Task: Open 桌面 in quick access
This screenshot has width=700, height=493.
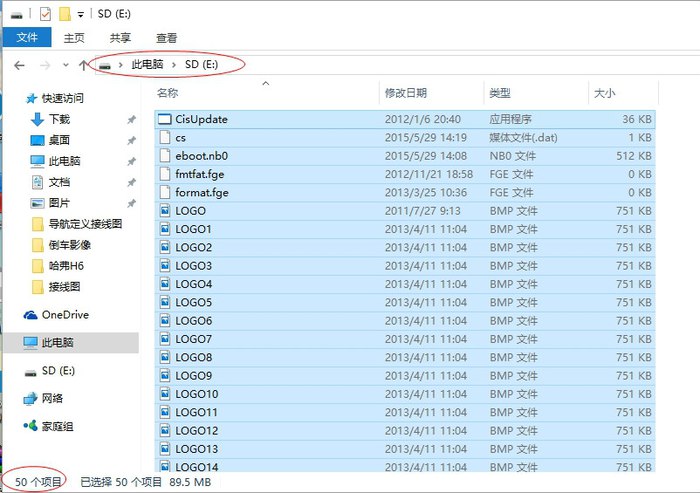Action: click(59, 140)
